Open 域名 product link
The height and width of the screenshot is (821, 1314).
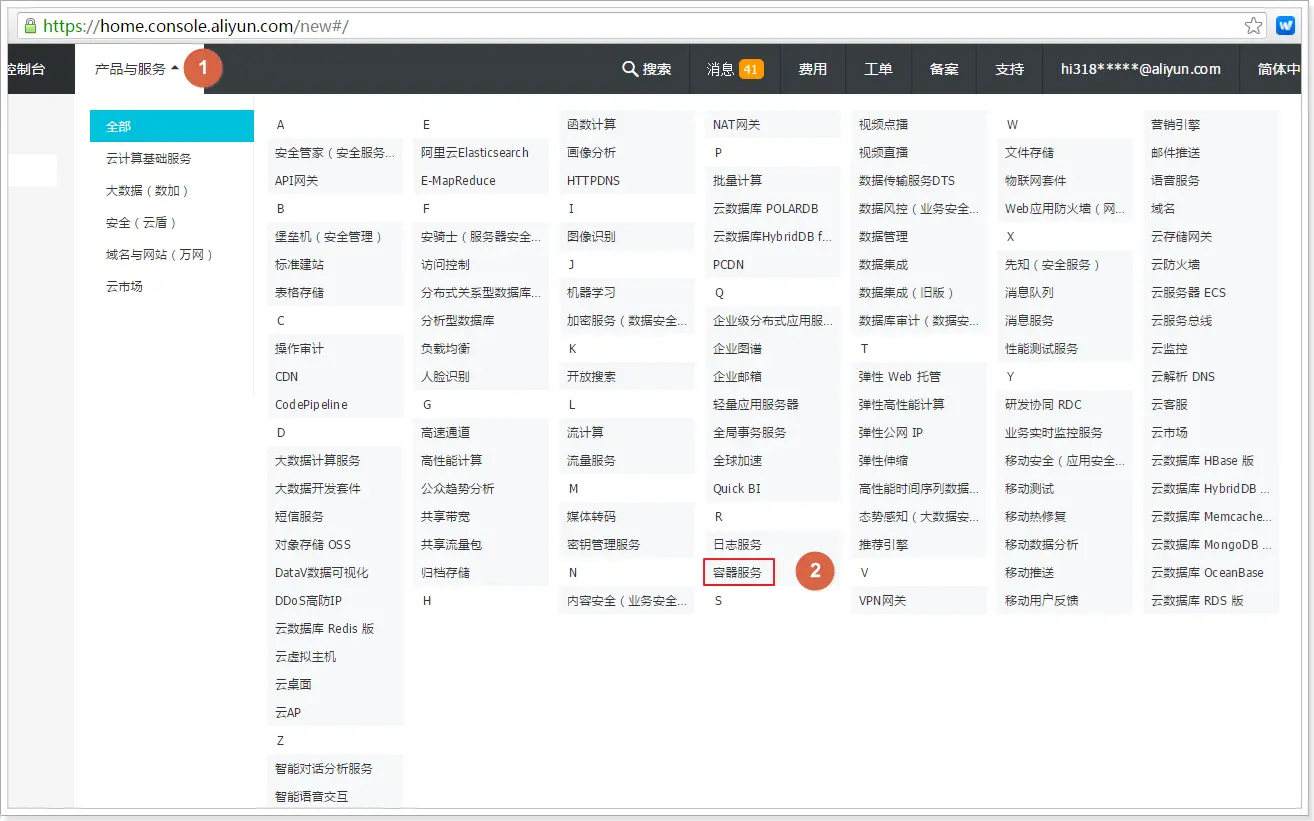[x=1163, y=209]
